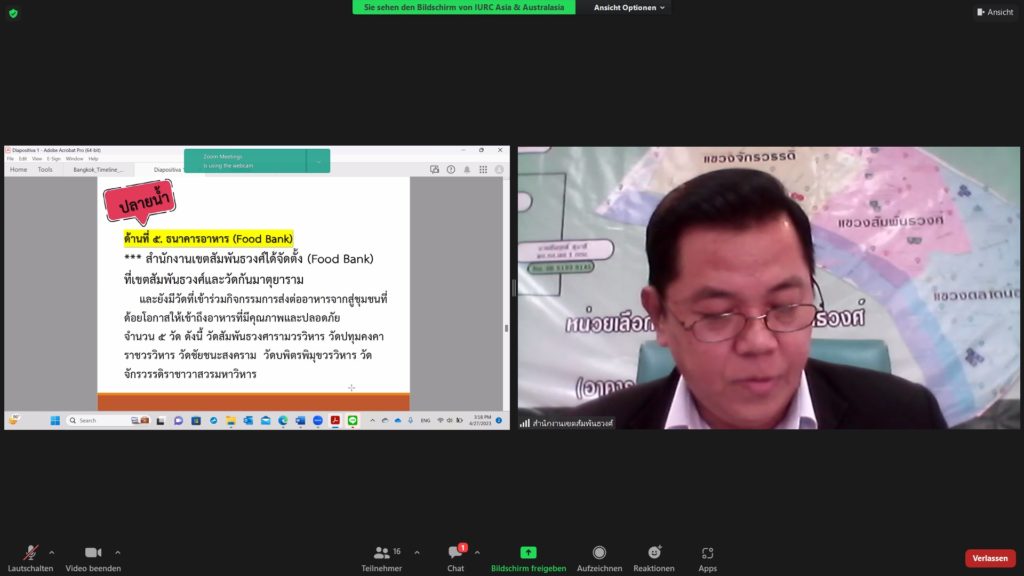
Task: Click the green encryption shield icon
Action: (13, 13)
